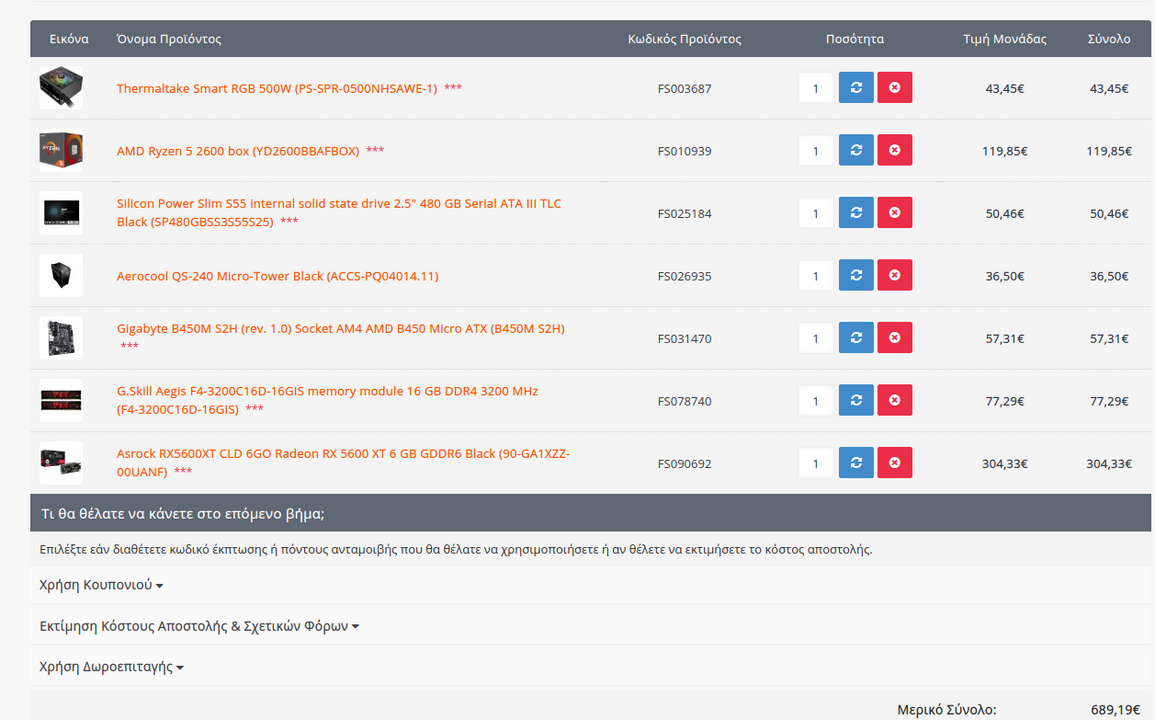Select product code FS010939
The height and width of the screenshot is (720, 1155).
click(684, 151)
